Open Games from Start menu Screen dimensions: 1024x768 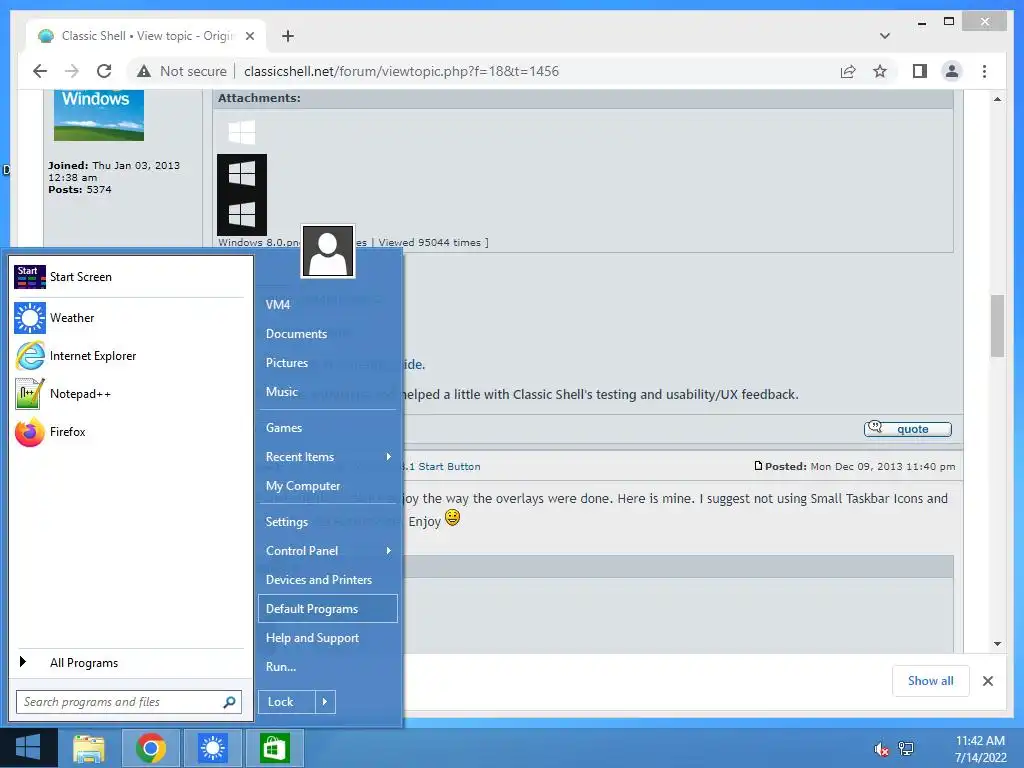coord(283,428)
